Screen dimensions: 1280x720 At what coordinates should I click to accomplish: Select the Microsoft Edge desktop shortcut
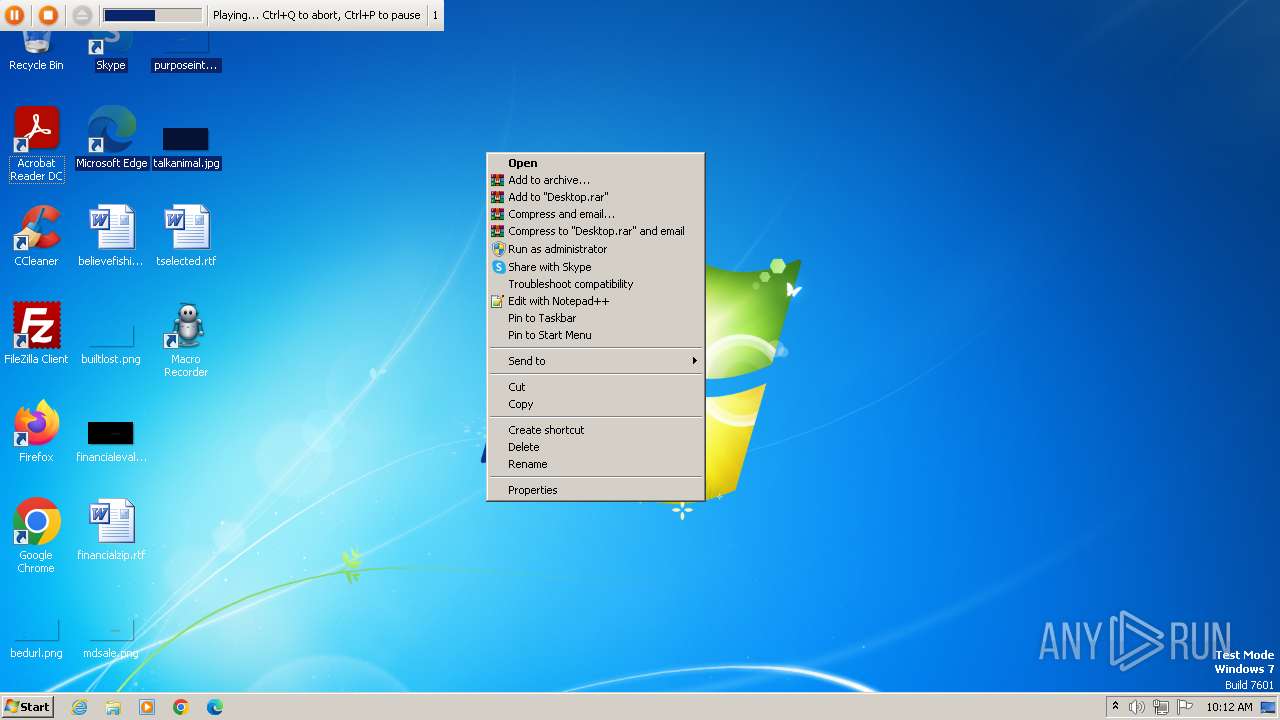tap(111, 139)
